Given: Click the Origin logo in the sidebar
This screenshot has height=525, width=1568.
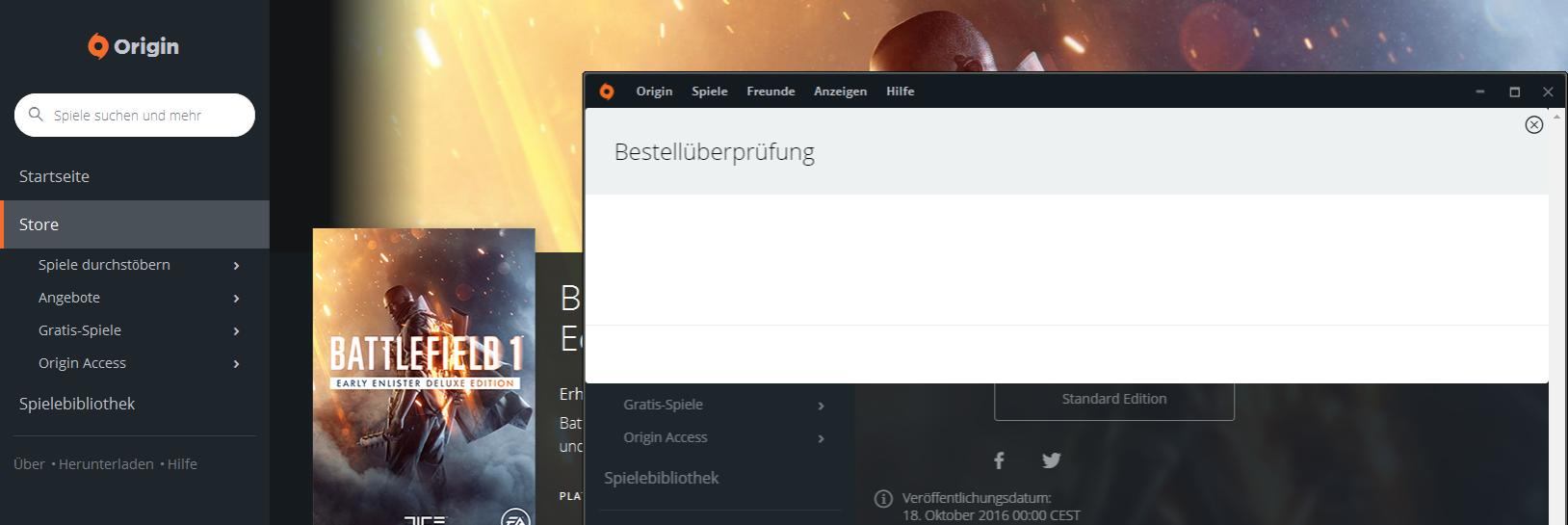Looking at the screenshot, I should [134, 46].
